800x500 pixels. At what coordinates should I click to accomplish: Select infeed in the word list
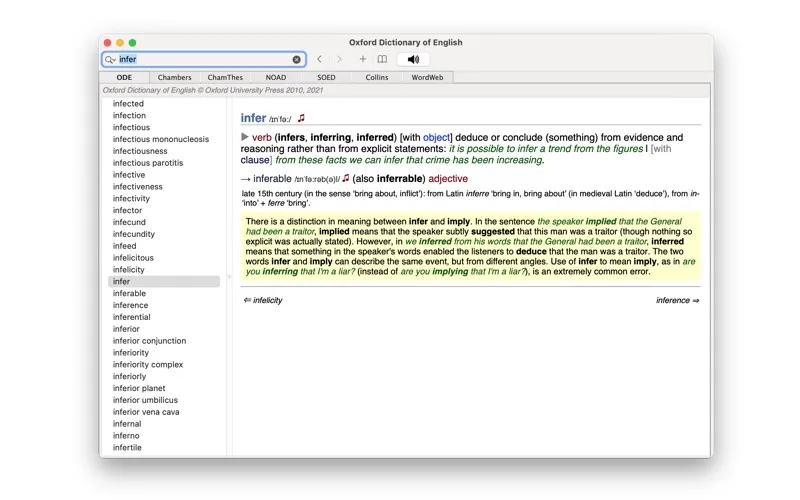pos(124,246)
